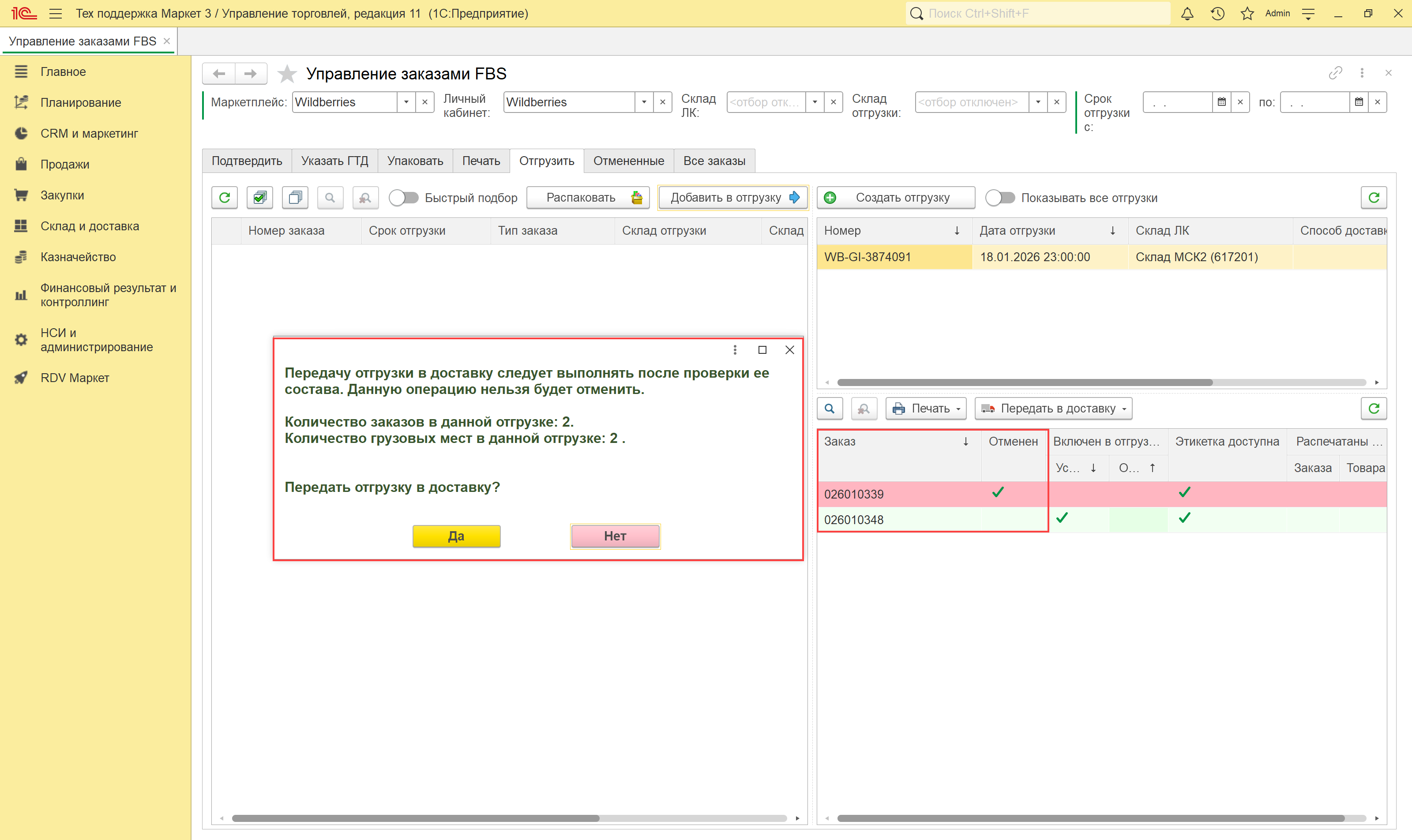Image resolution: width=1412 pixels, height=840 pixels.
Task: Click the check all orders icon
Action: [x=260, y=198]
